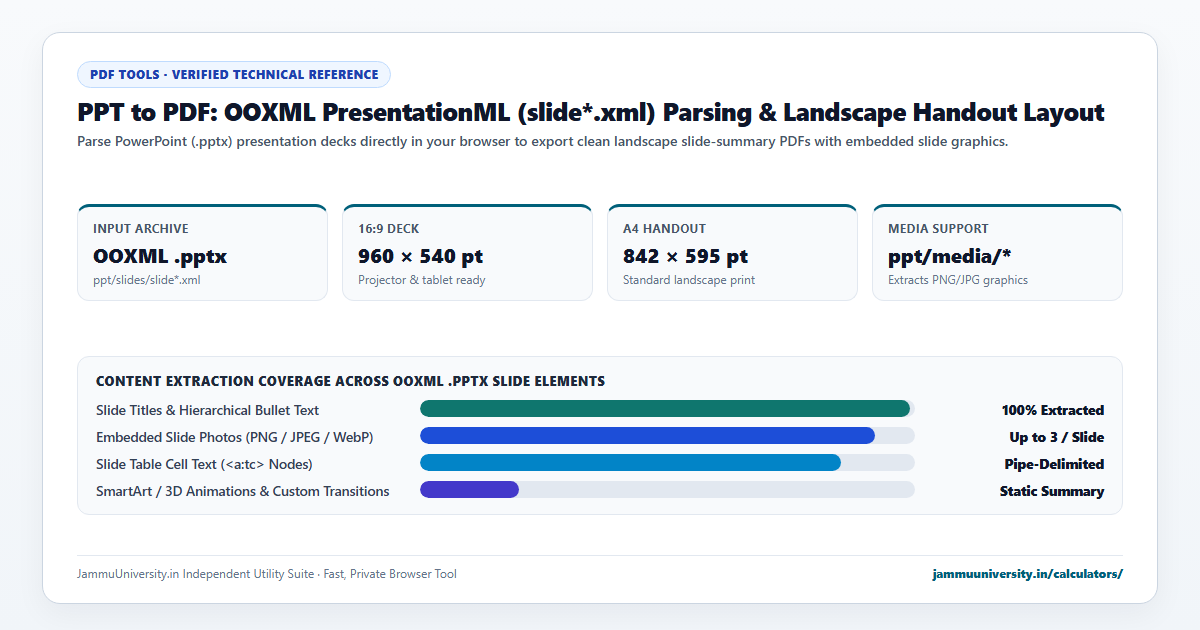Select the Input Archive OOXML .pptx card
Viewport: 1200px width, 630px height.
point(202,252)
